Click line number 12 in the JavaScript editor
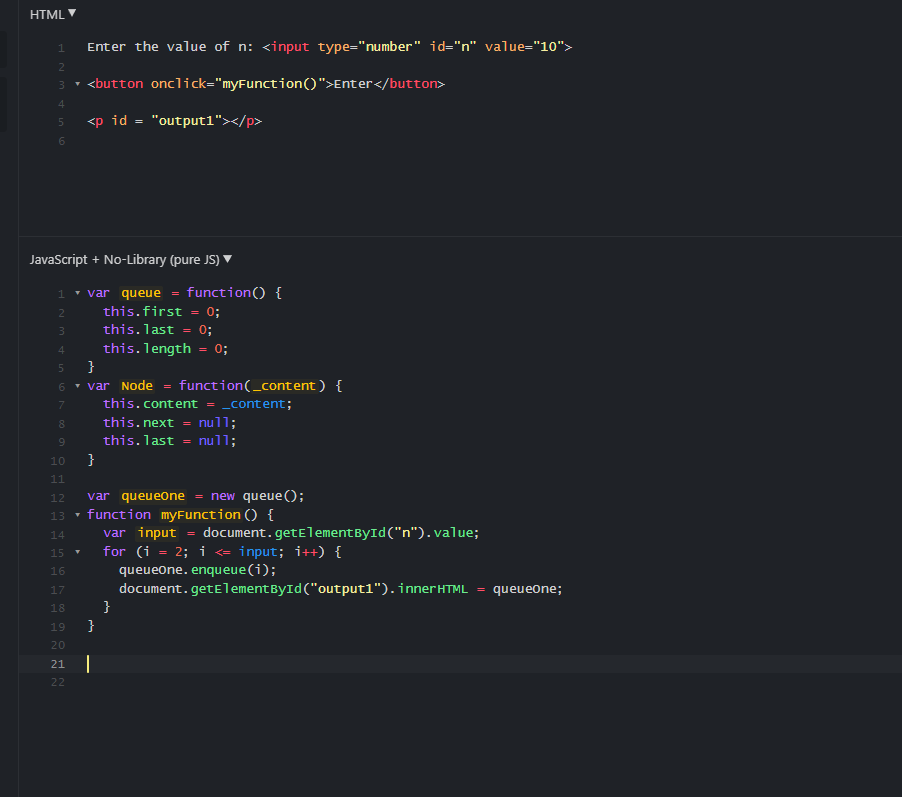Screen dimensions: 902x797 (x=57, y=496)
